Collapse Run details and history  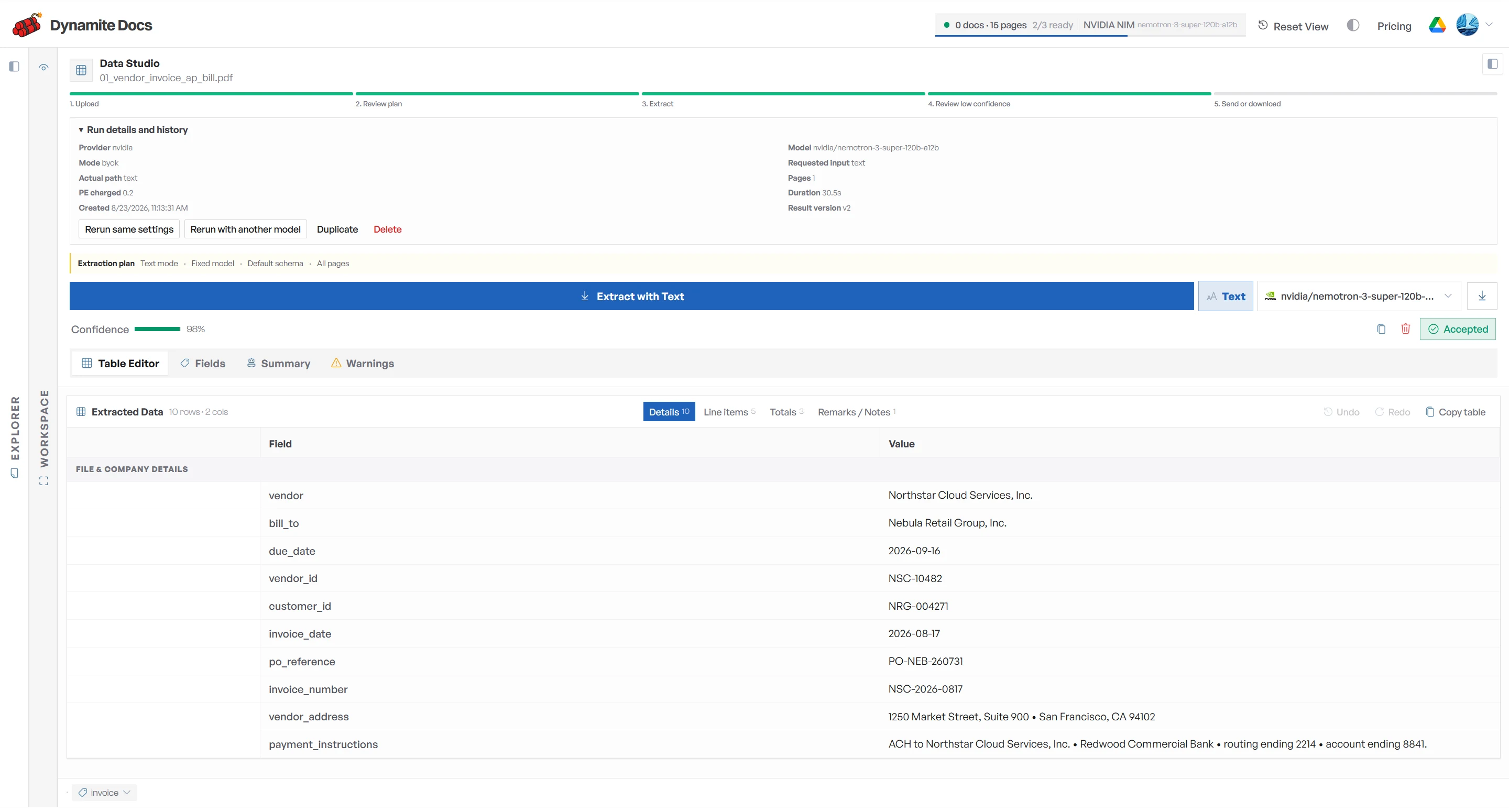133,130
